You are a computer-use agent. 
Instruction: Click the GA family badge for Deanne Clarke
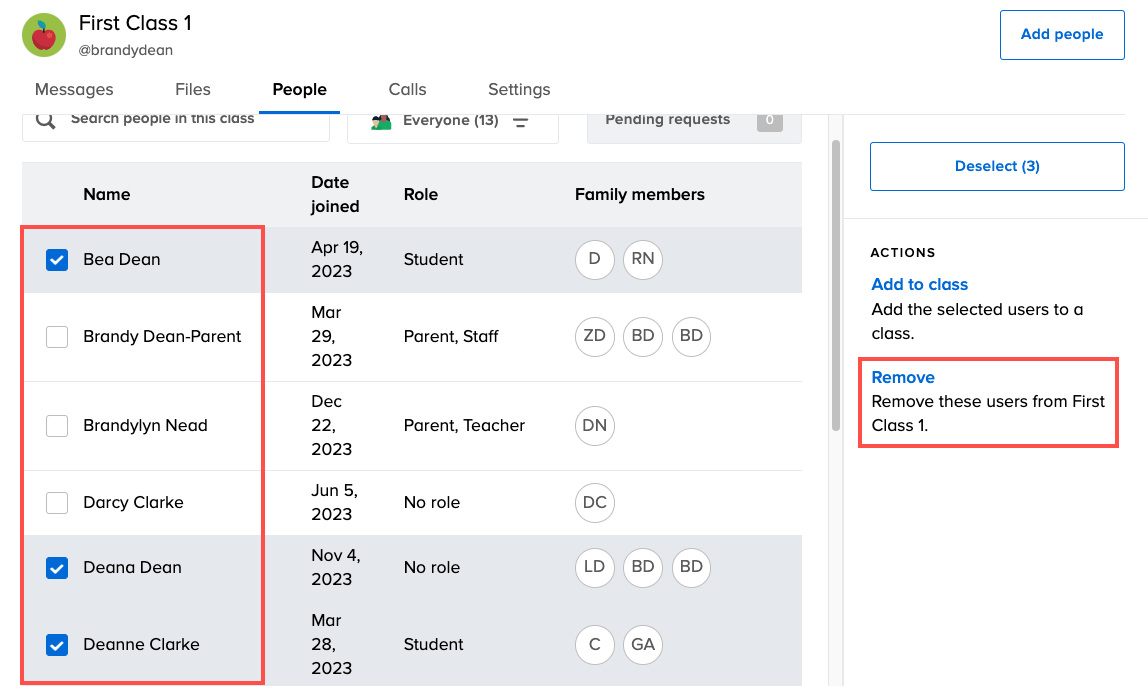(x=643, y=644)
